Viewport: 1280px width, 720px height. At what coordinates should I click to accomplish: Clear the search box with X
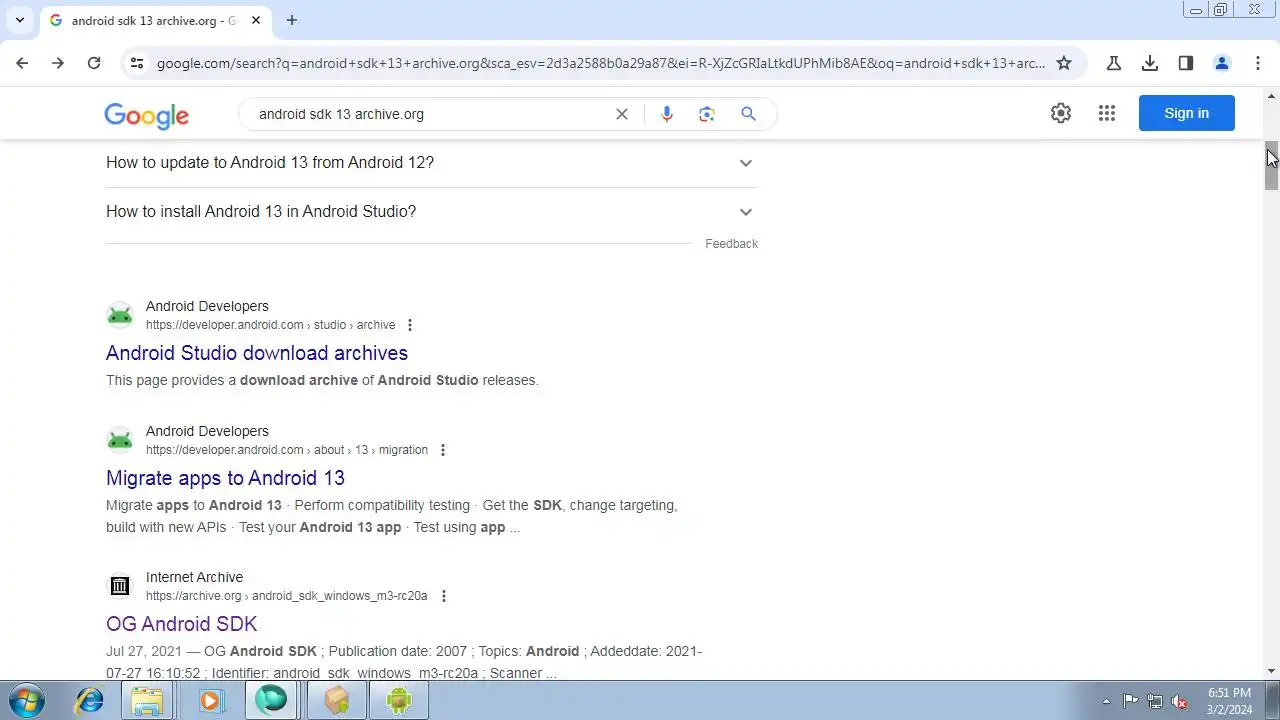[x=622, y=114]
